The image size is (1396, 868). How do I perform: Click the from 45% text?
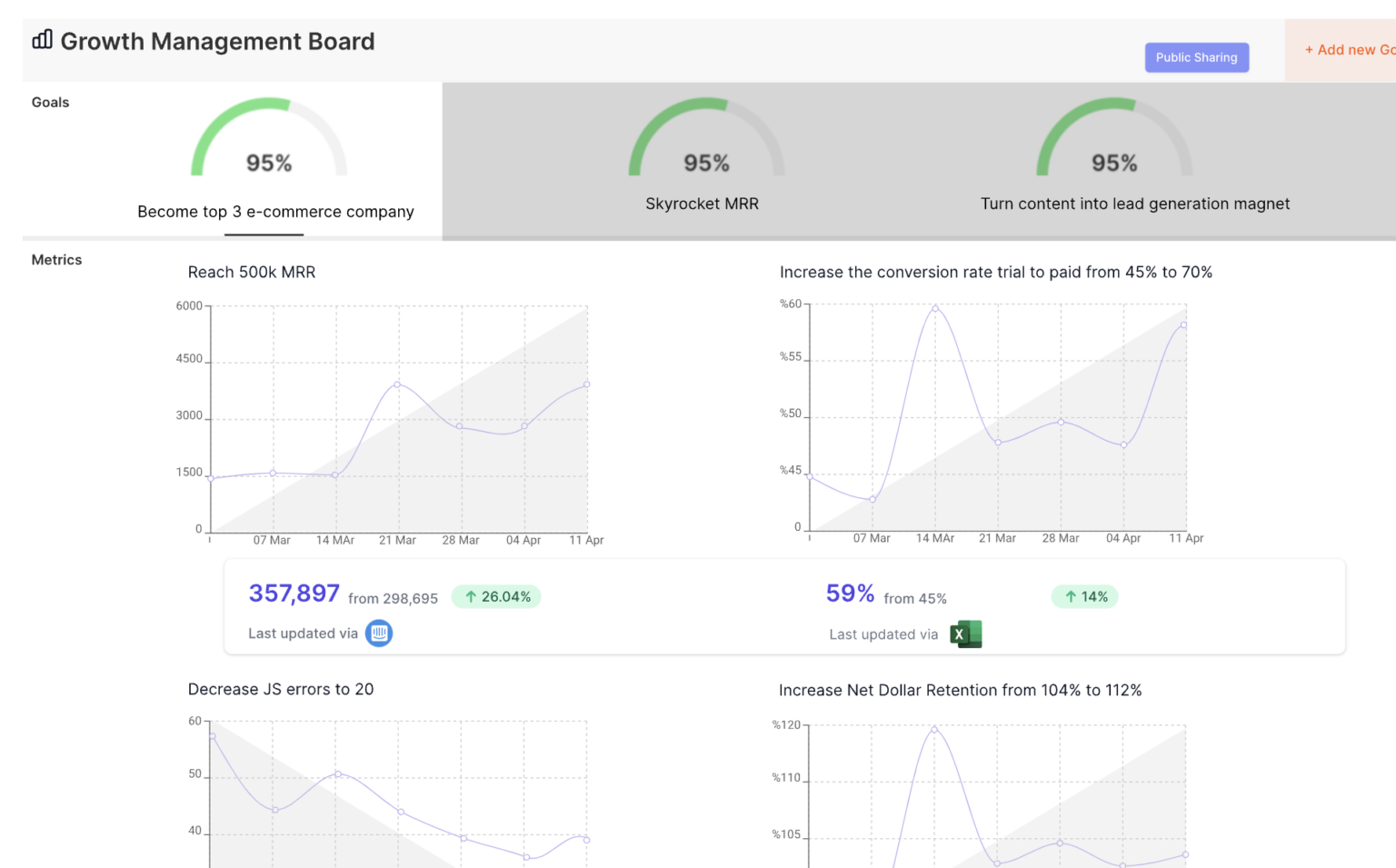point(915,598)
